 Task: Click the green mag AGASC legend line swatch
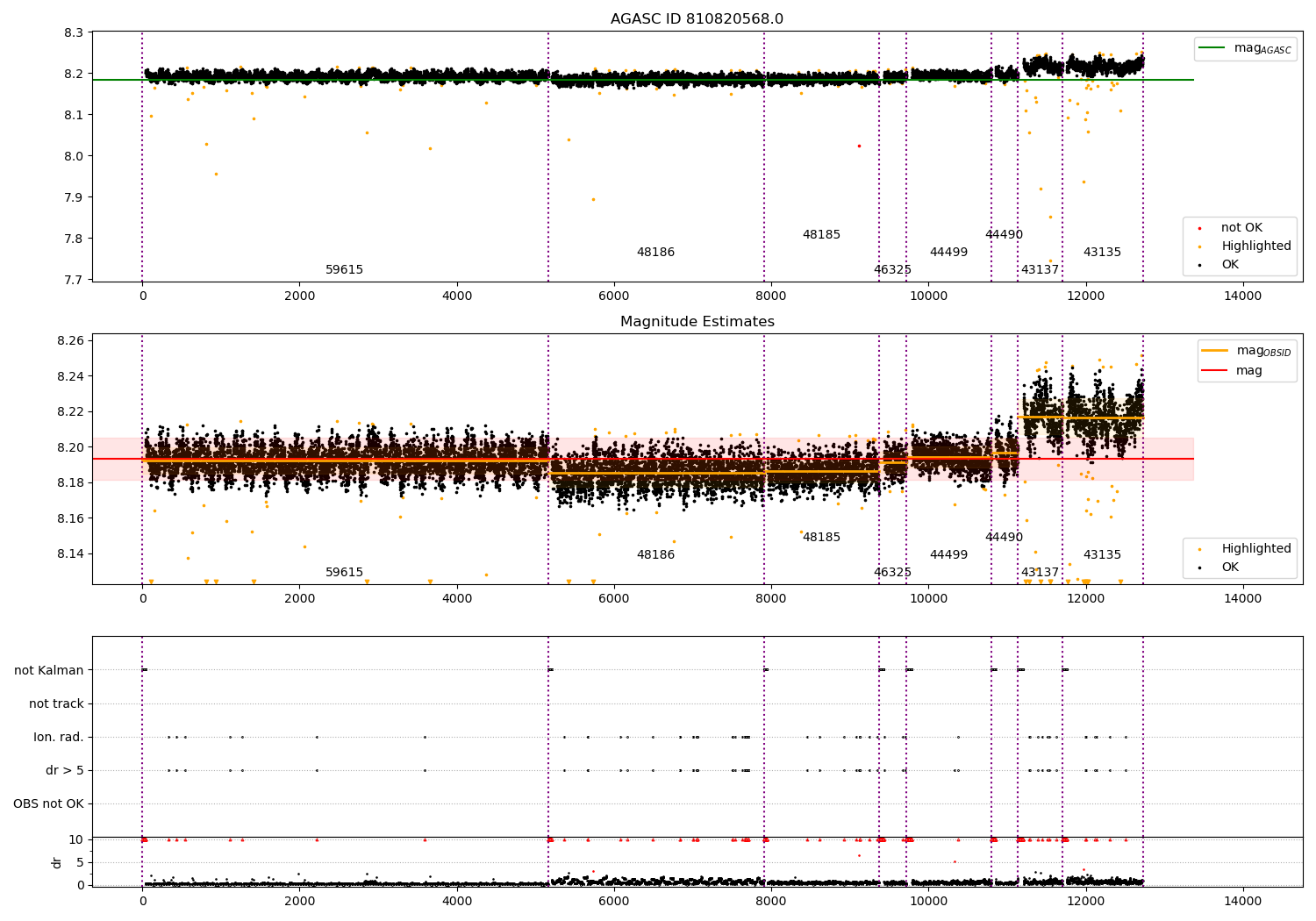pos(1213,48)
